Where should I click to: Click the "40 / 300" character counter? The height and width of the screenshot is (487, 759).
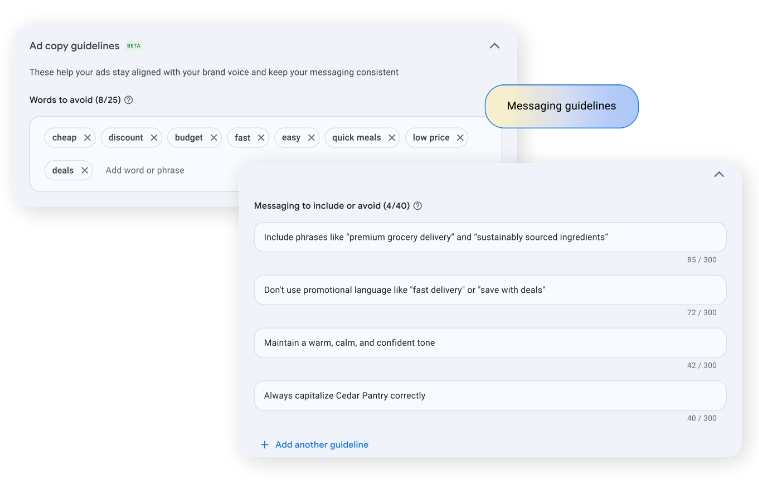pos(701,418)
